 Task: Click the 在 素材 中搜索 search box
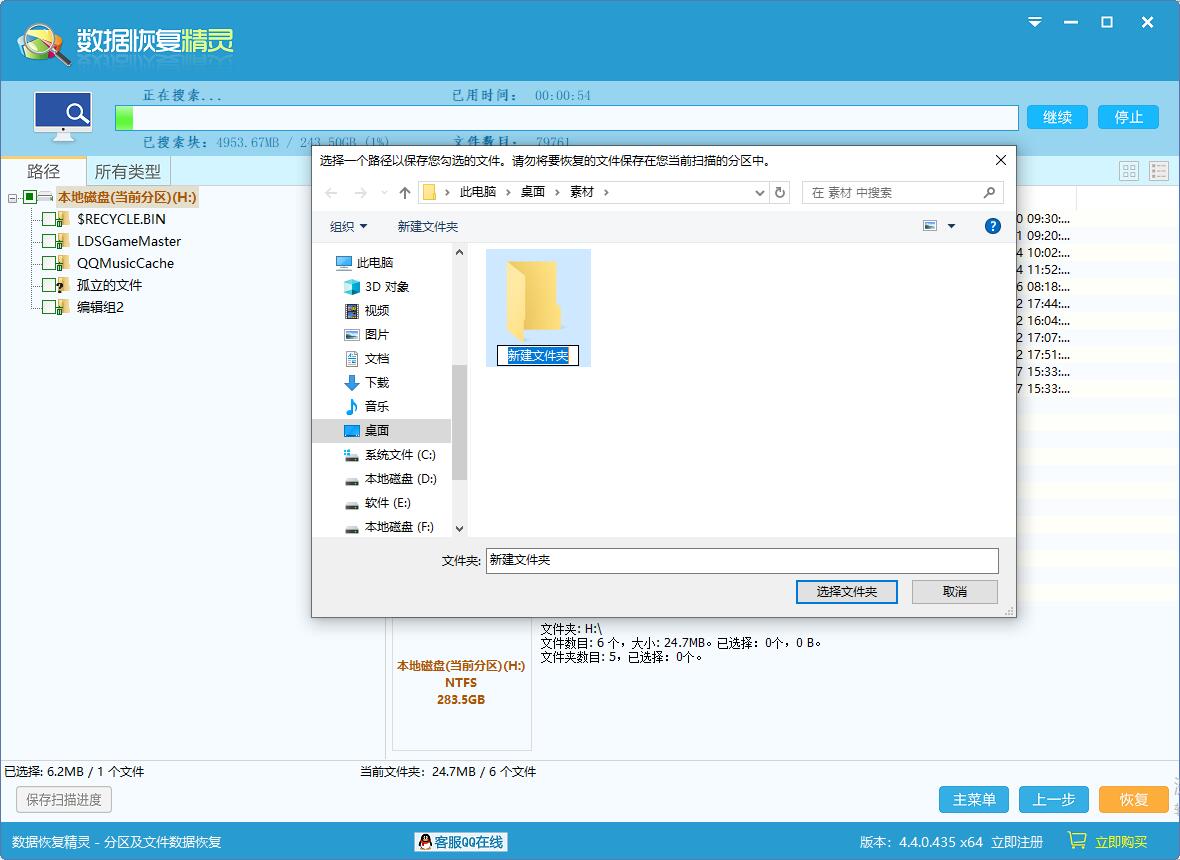(902, 193)
